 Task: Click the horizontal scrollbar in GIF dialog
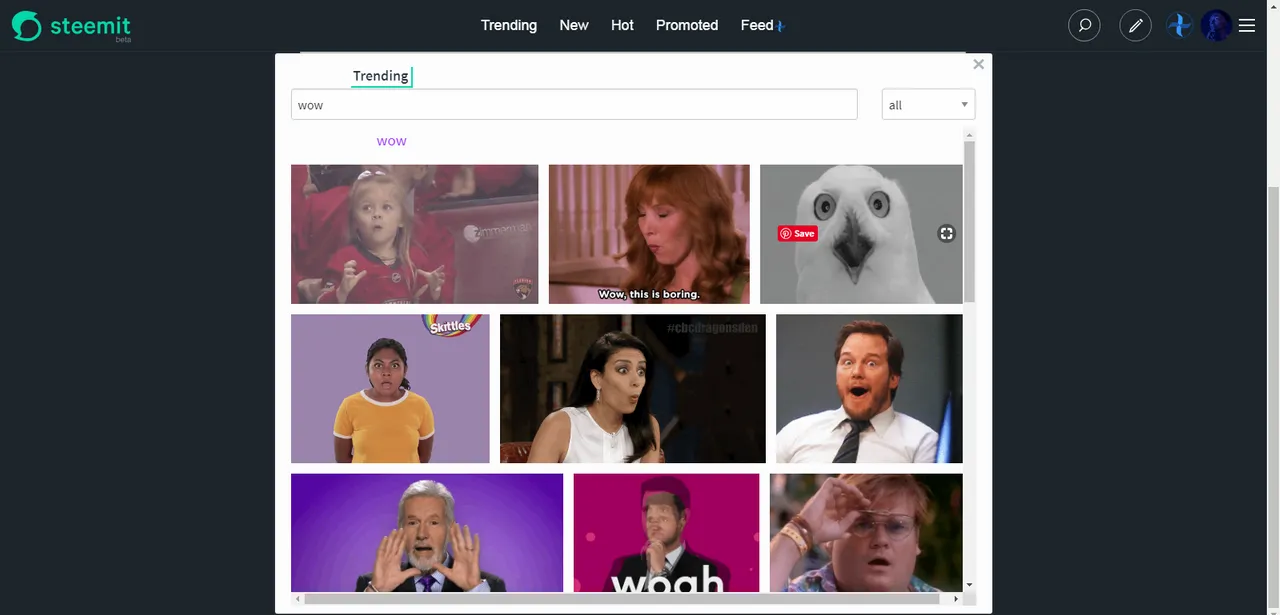[x=621, y=599]
